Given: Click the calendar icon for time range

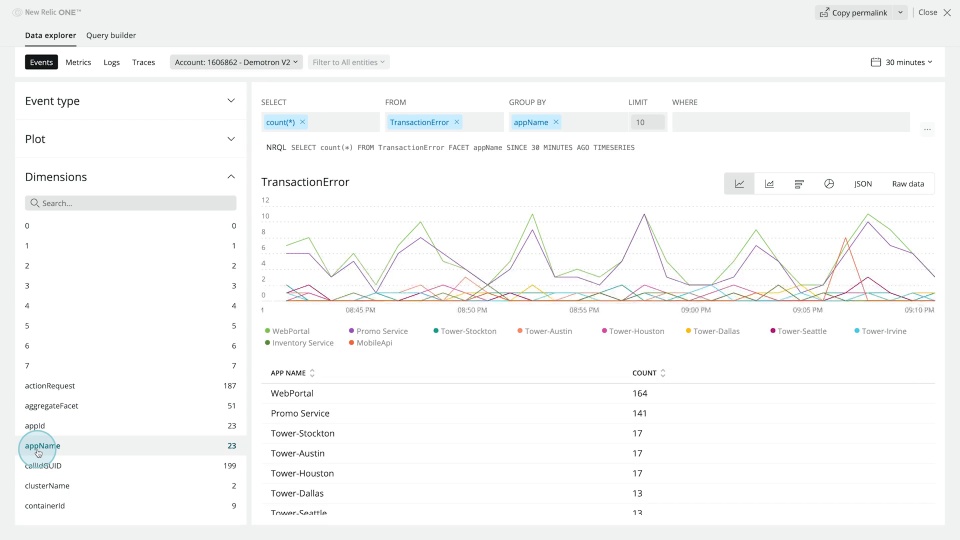Looking at the screenshot, I should [876, 62].
